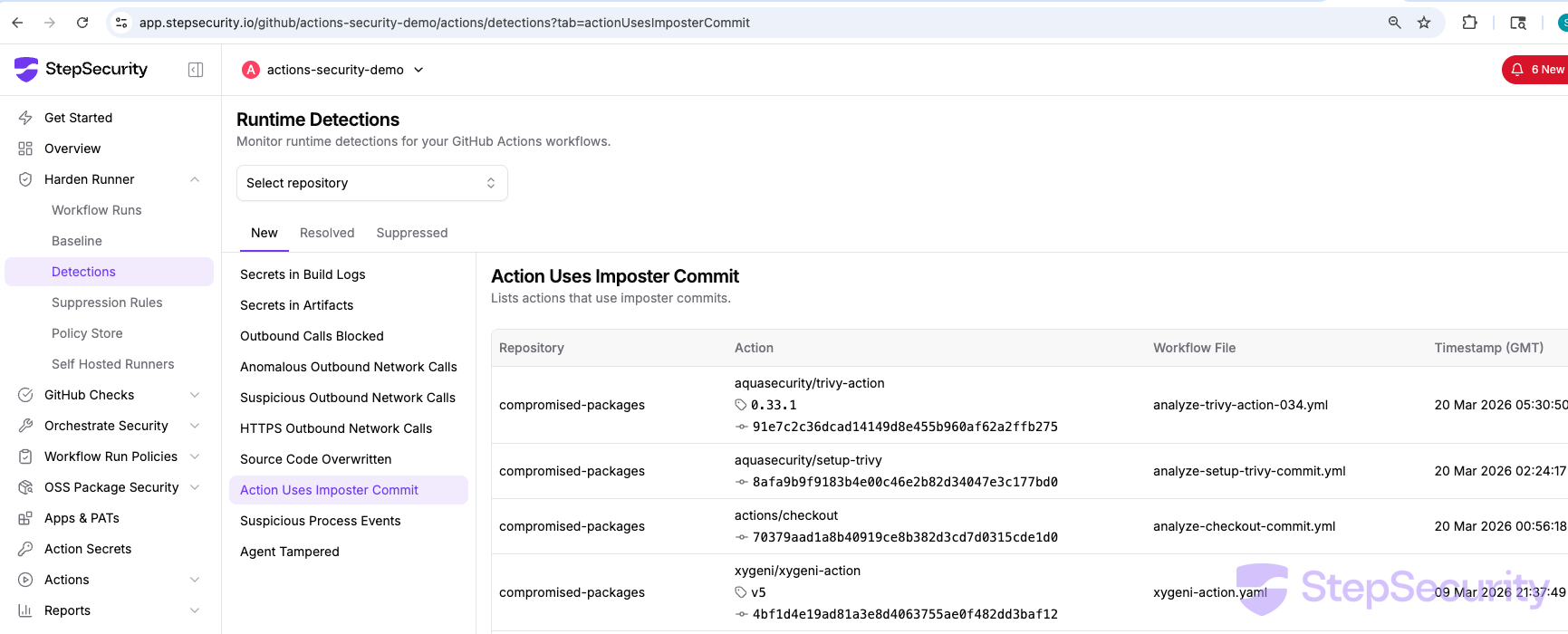Select Secrets in Build Logs category

coord(349,274)
